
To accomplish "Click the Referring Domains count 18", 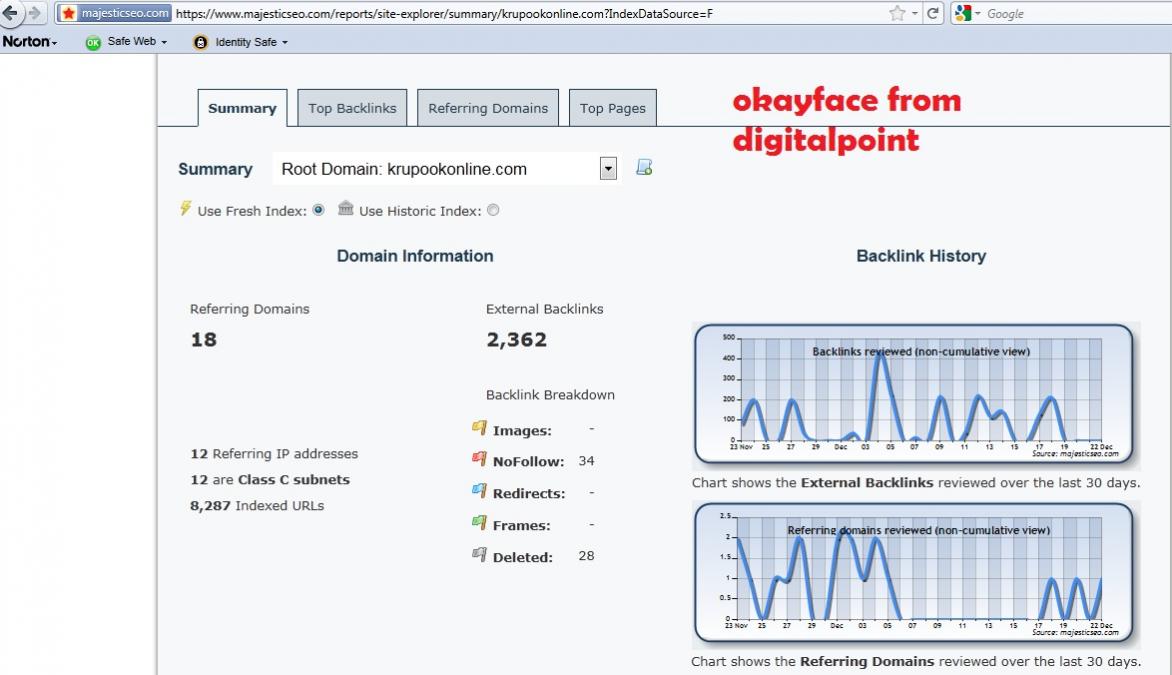I will (x=203, y=339).
